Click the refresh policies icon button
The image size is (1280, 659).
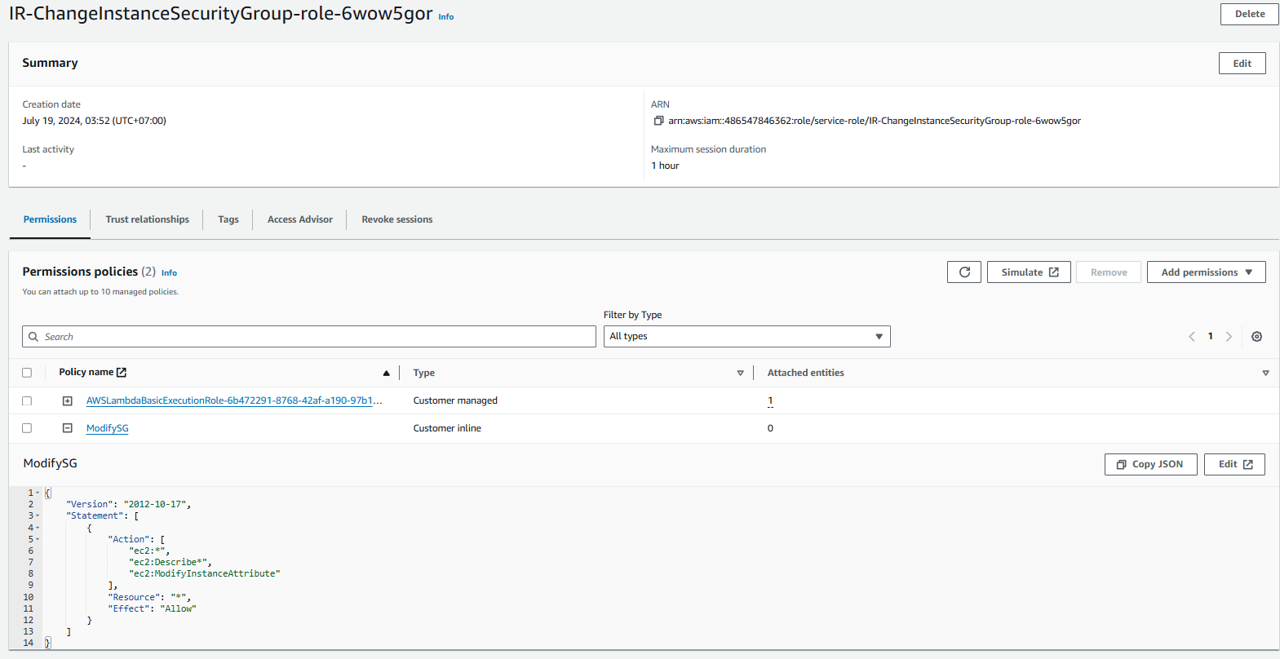coord(964,272)
